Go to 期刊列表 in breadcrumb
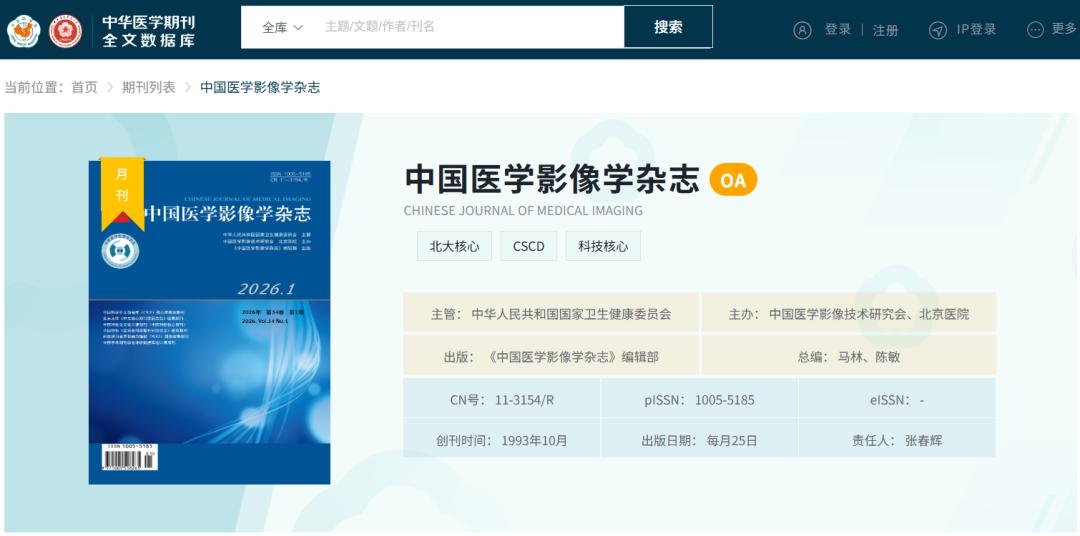Viewport: 1080px width, 536px height. (x=149, y=87)
